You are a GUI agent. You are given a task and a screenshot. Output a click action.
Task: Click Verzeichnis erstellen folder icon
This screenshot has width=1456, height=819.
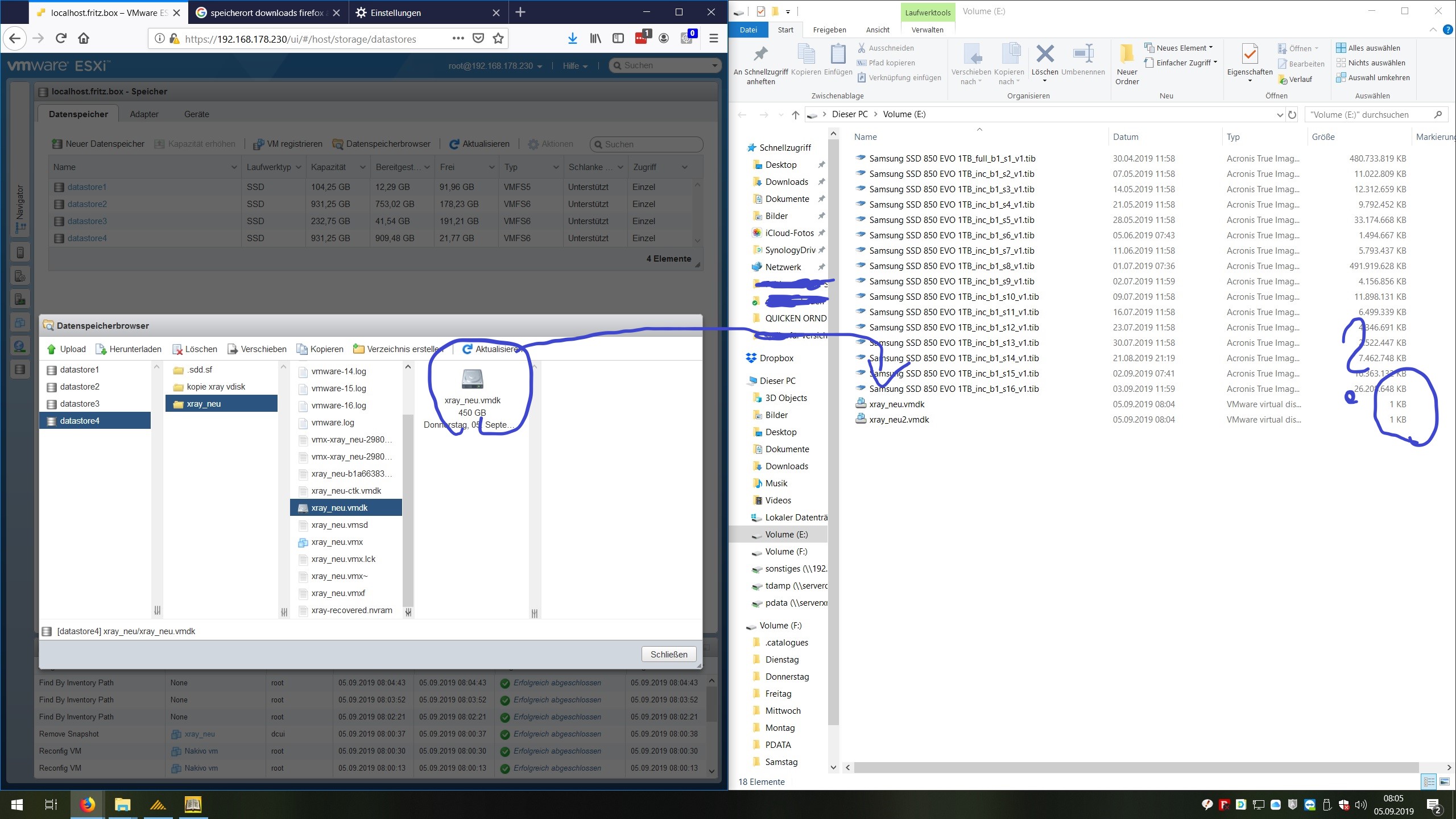click(x=358, y=349)
